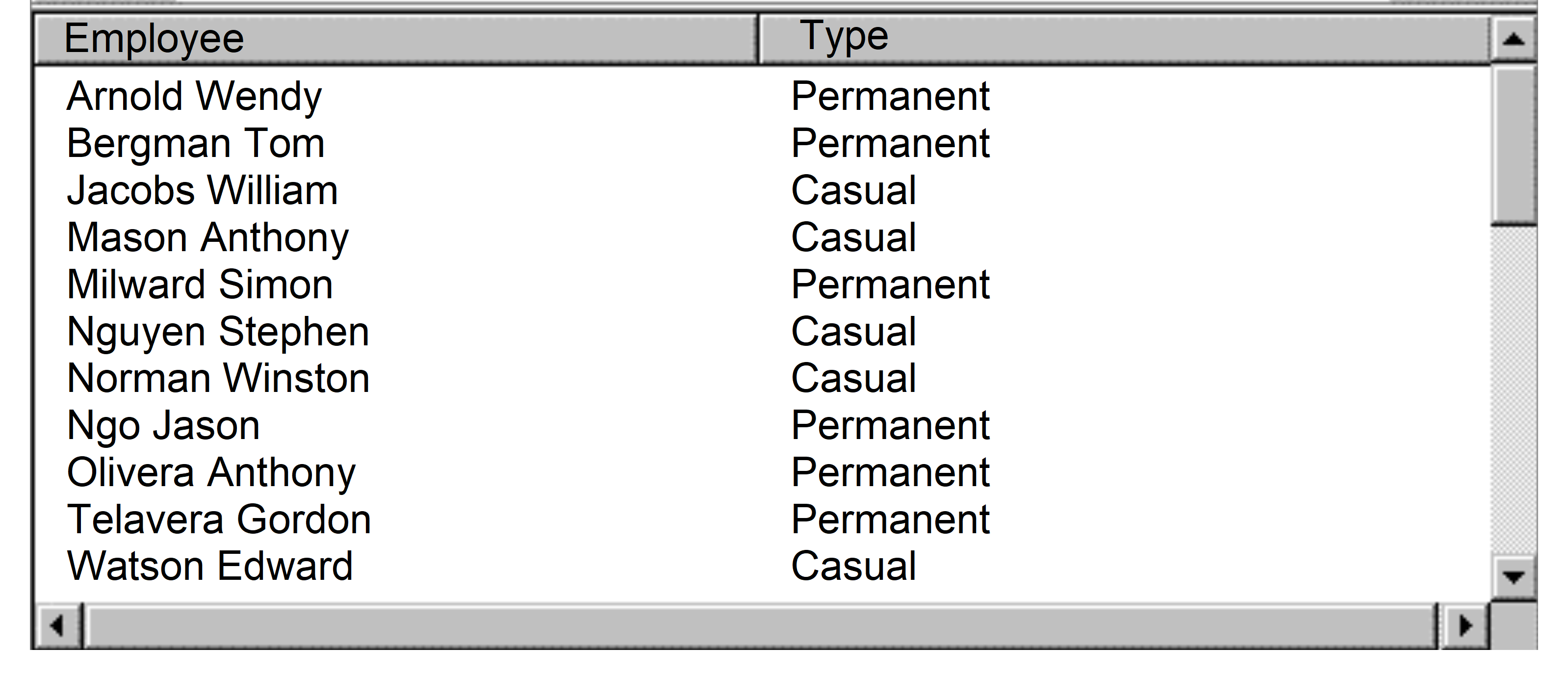Click the horizontal scrollbar thumb
1568x674 pixels.
(761, 625)
